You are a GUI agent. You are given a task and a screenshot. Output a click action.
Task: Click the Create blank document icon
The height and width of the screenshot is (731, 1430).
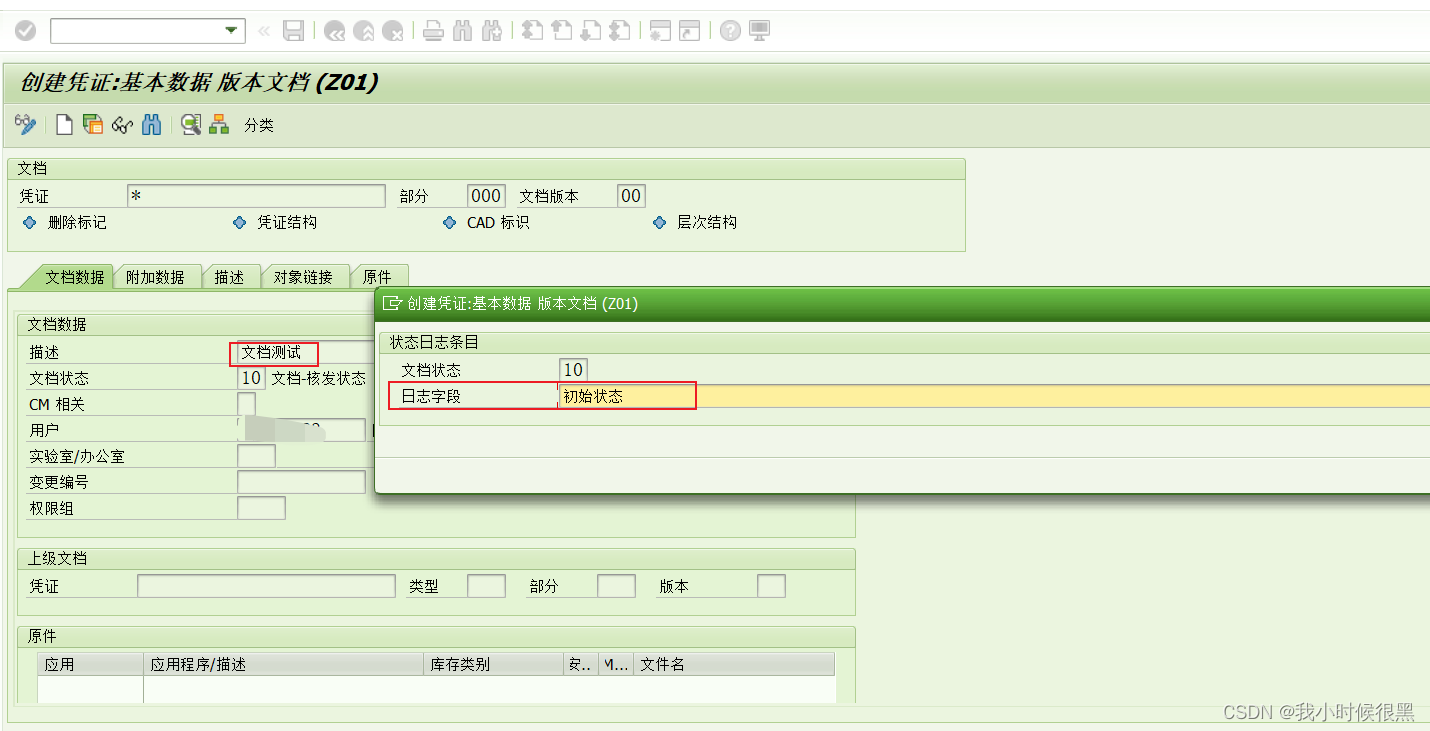(x=64, y=124)
